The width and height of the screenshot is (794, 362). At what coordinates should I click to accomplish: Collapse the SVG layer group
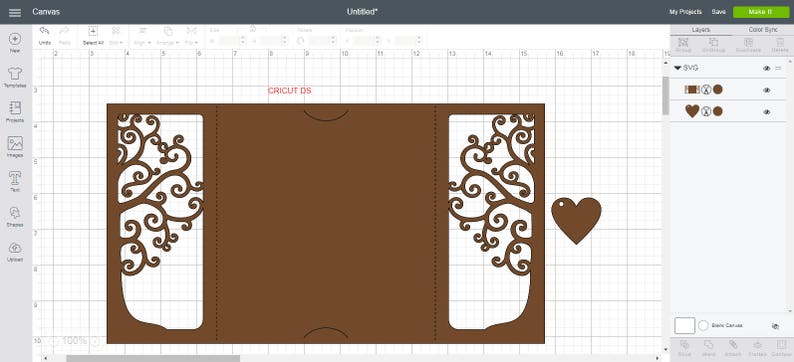[x=678, y=68]
